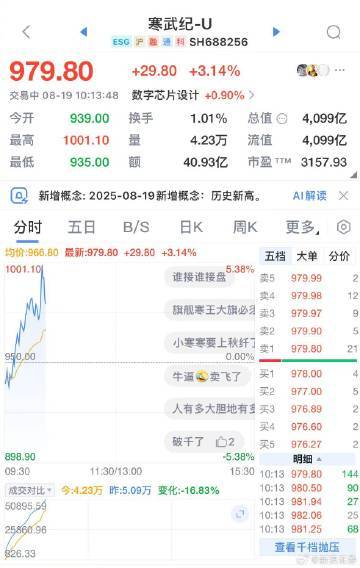Image resolution: width=360 pixels, height=568 pixels.
Task: Go back with the left chevron arrow
Action: point(26,32)
